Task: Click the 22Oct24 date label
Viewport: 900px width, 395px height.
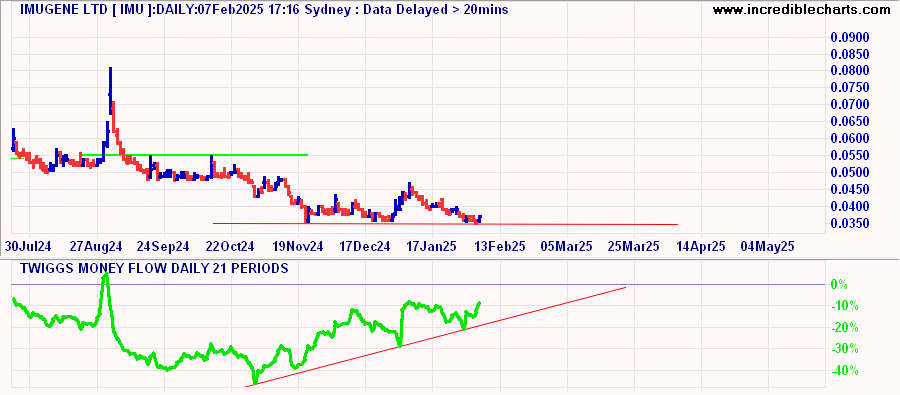Action: [230, 246]
